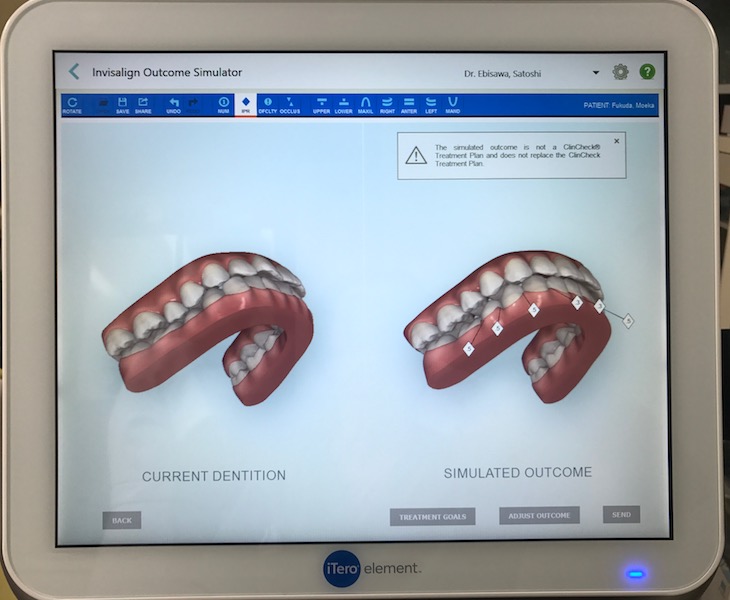Save the simulation with the Save icon

tap(122, 105)
